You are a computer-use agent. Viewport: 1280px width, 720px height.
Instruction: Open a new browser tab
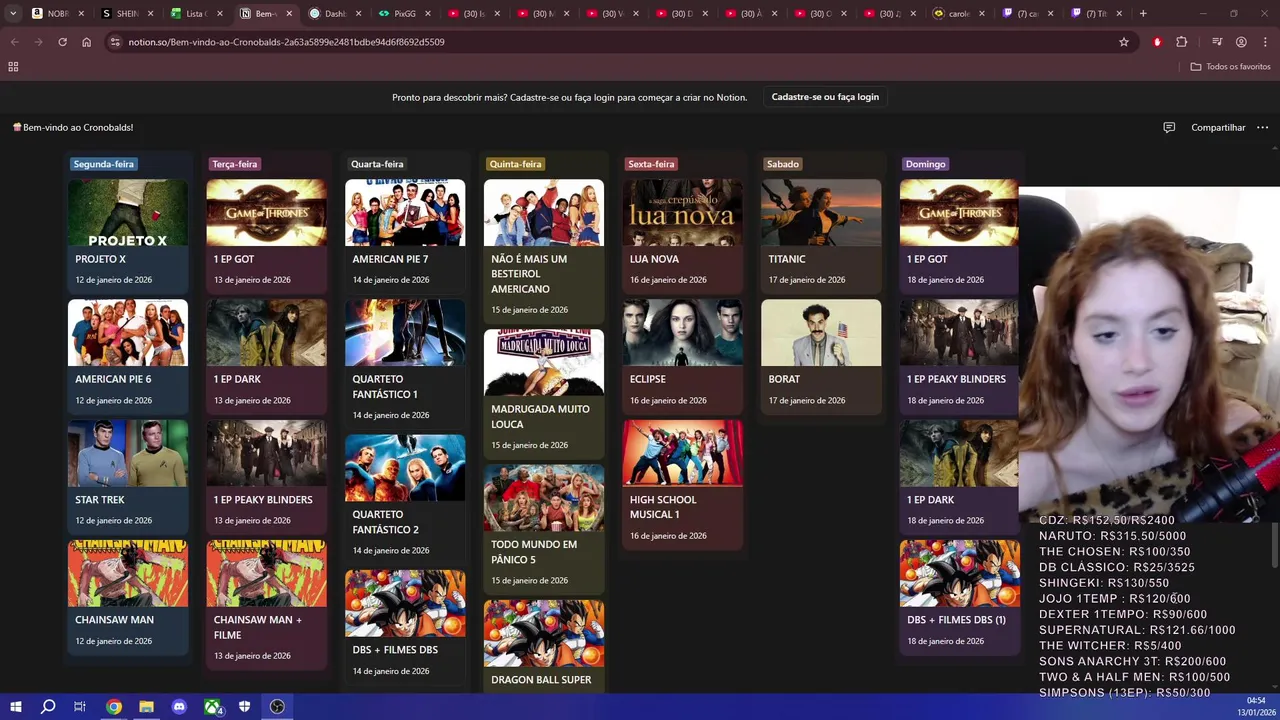[1143, 14]
